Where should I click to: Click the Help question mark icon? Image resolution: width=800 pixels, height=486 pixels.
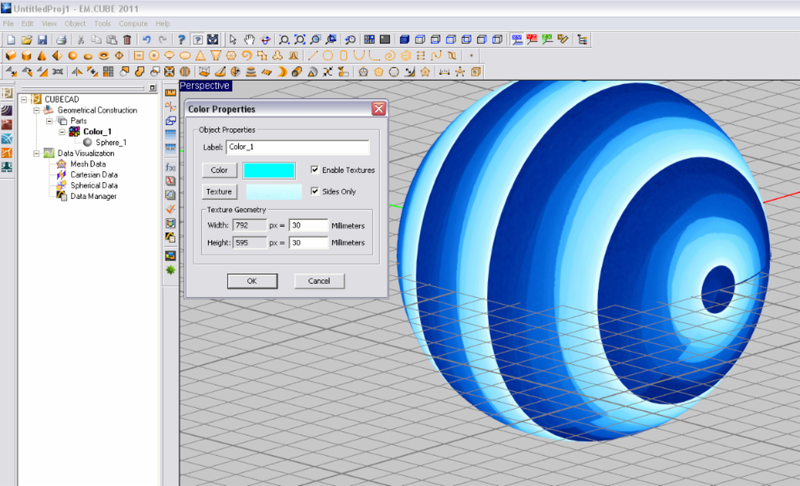[x=182, y=39]
